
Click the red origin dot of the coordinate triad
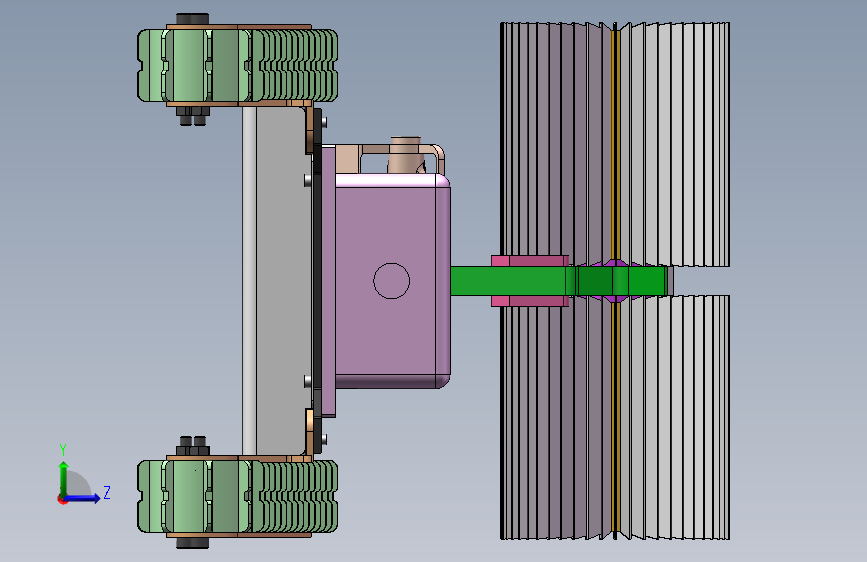pyautogui.click(x=61, y=499)
